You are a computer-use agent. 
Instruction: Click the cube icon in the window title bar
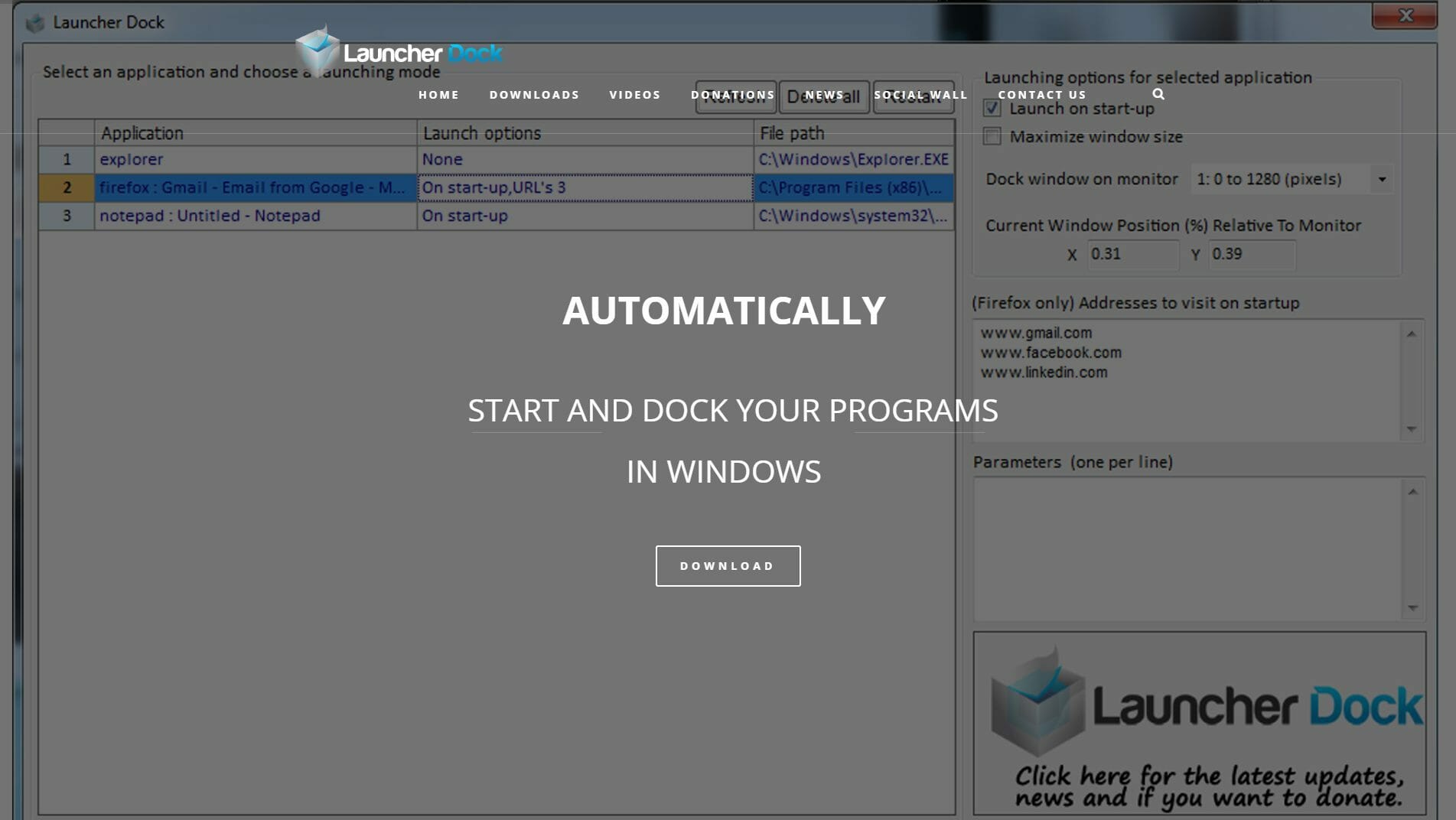(34, 22)
